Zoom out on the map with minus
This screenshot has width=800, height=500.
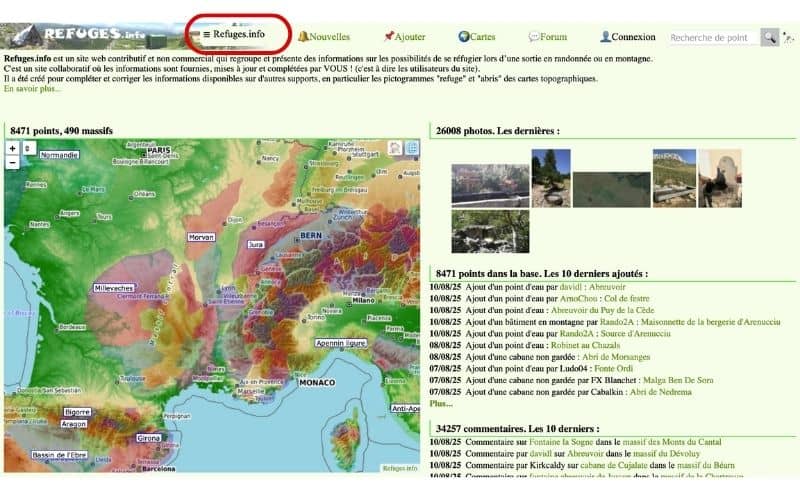pos(13,162)
